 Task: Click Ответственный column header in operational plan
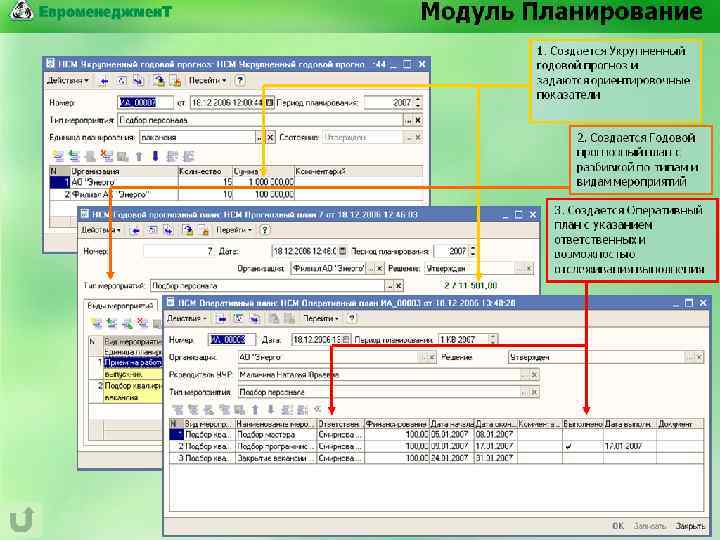click(x=340, y=424)
